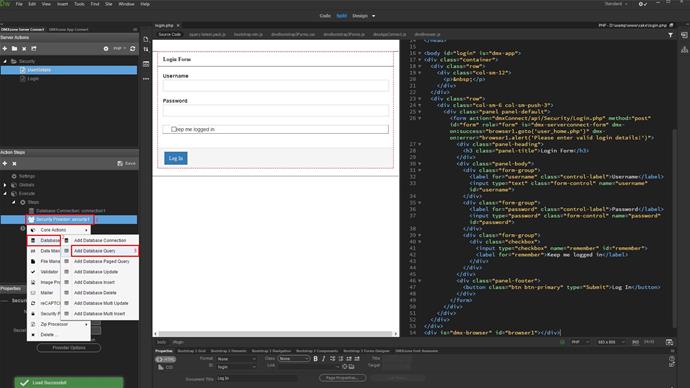
Task: Choose Add Database Multi Insert
Action: point(99,314)
